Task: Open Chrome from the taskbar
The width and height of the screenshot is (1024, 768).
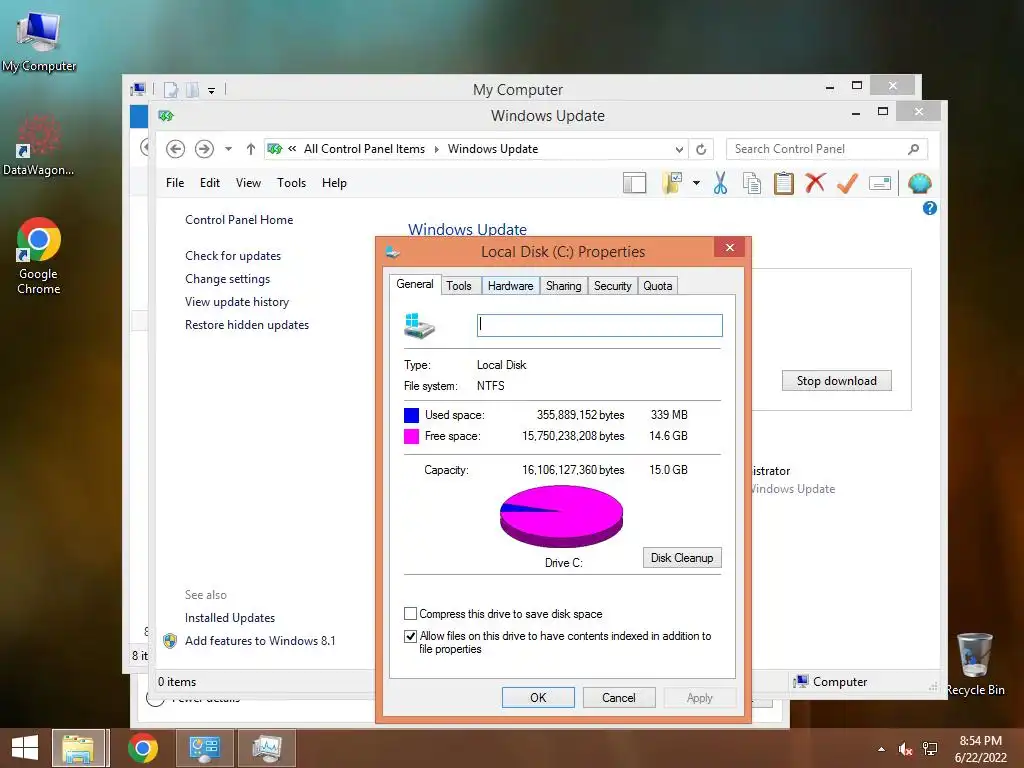Action: 143,748
